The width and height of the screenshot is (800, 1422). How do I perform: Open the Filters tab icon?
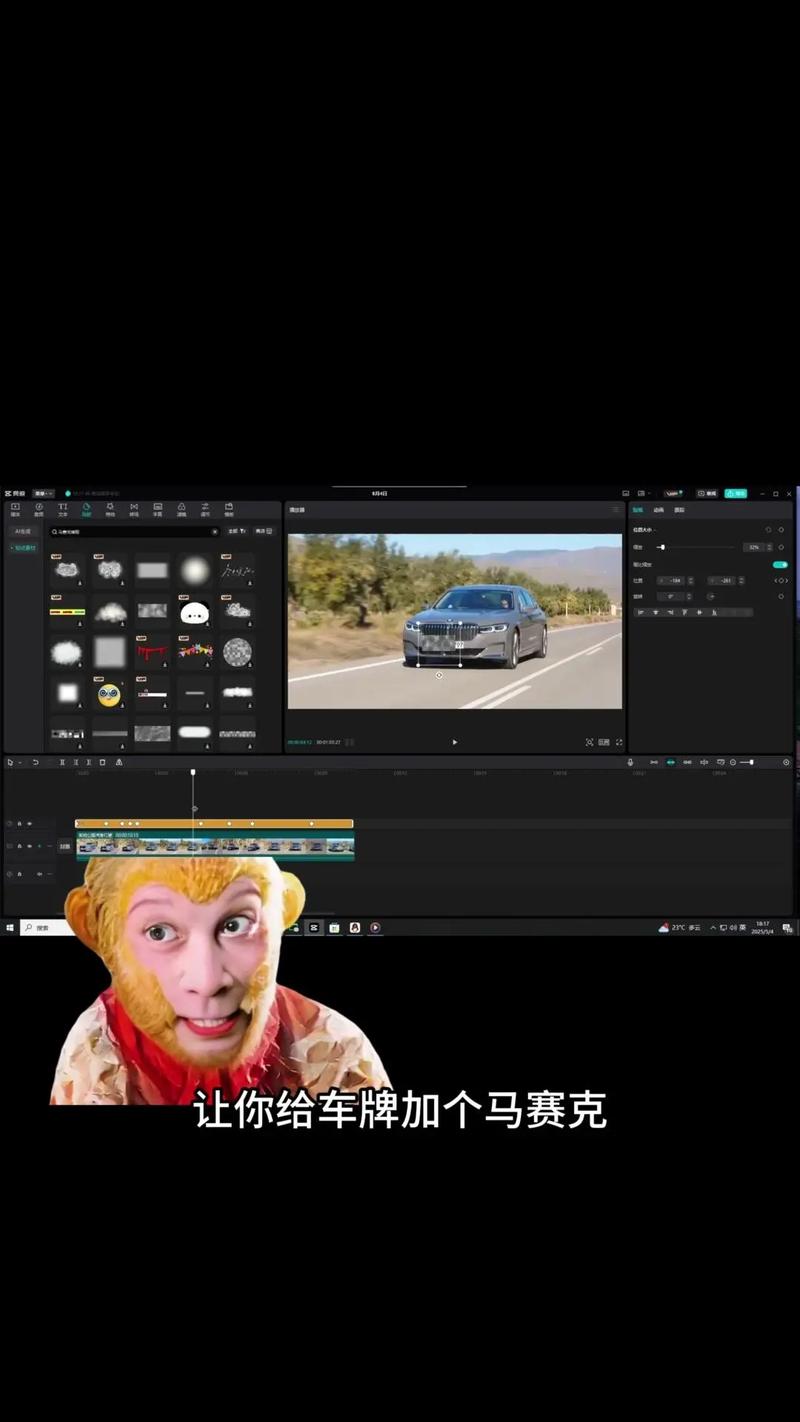pos(182,509)
